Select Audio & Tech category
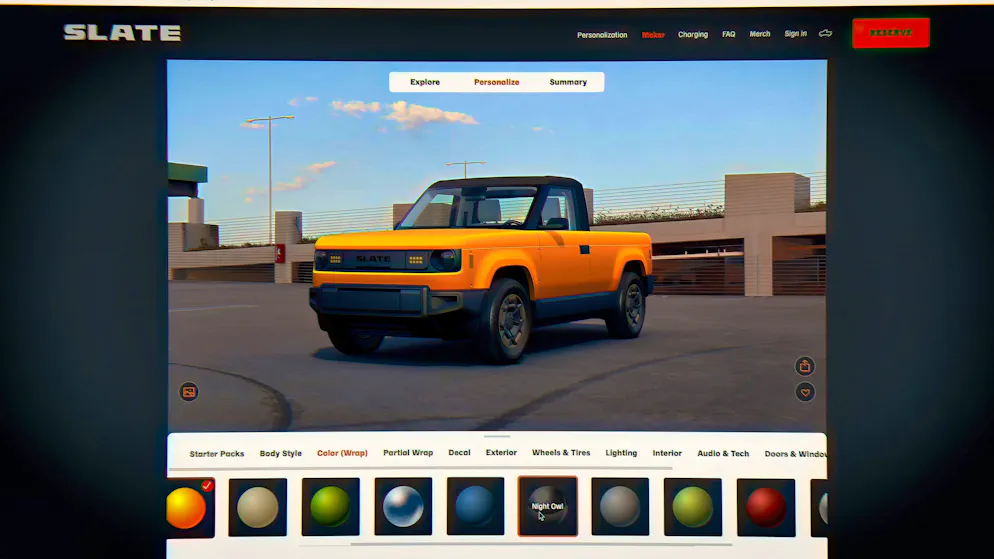This screenshot has height=559, width=994. (x=723, y=454)
